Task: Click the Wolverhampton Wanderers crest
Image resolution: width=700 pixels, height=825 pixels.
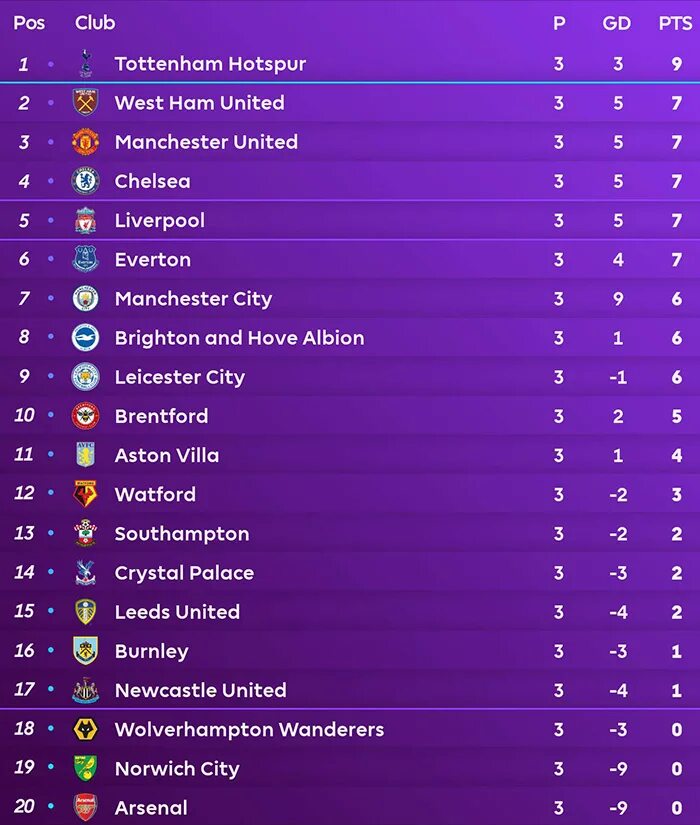Action: [85, 729]
